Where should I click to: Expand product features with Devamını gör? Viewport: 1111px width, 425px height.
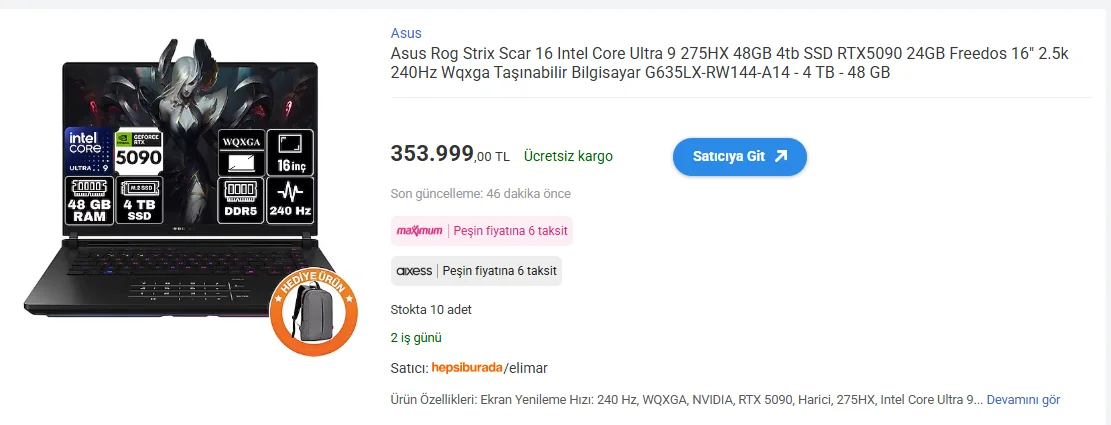pos(1023,400)
